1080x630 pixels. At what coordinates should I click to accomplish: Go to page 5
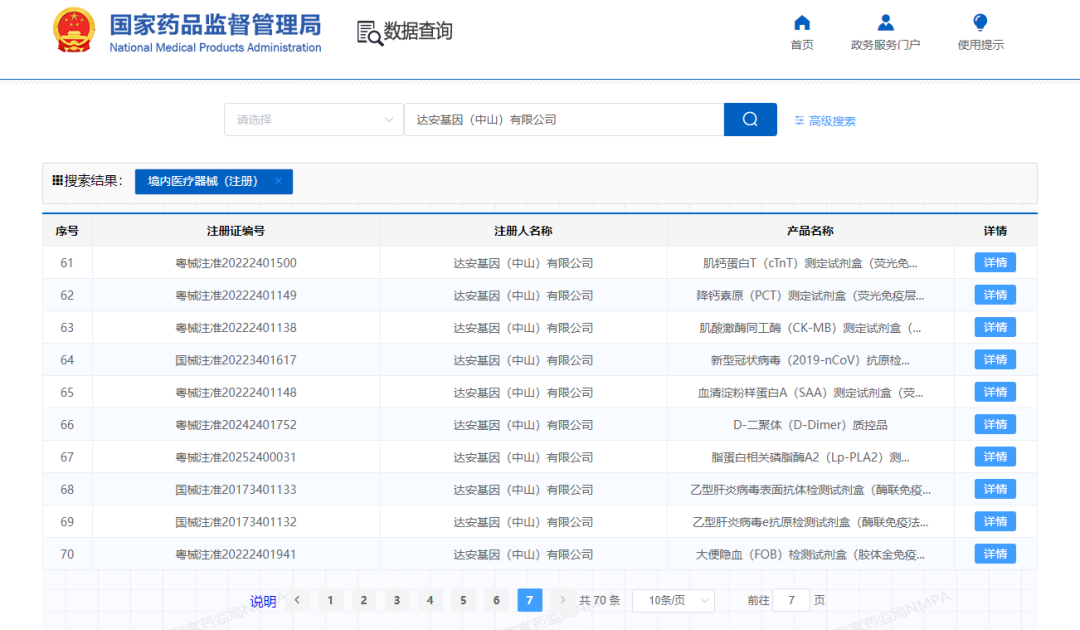(463, 600)
